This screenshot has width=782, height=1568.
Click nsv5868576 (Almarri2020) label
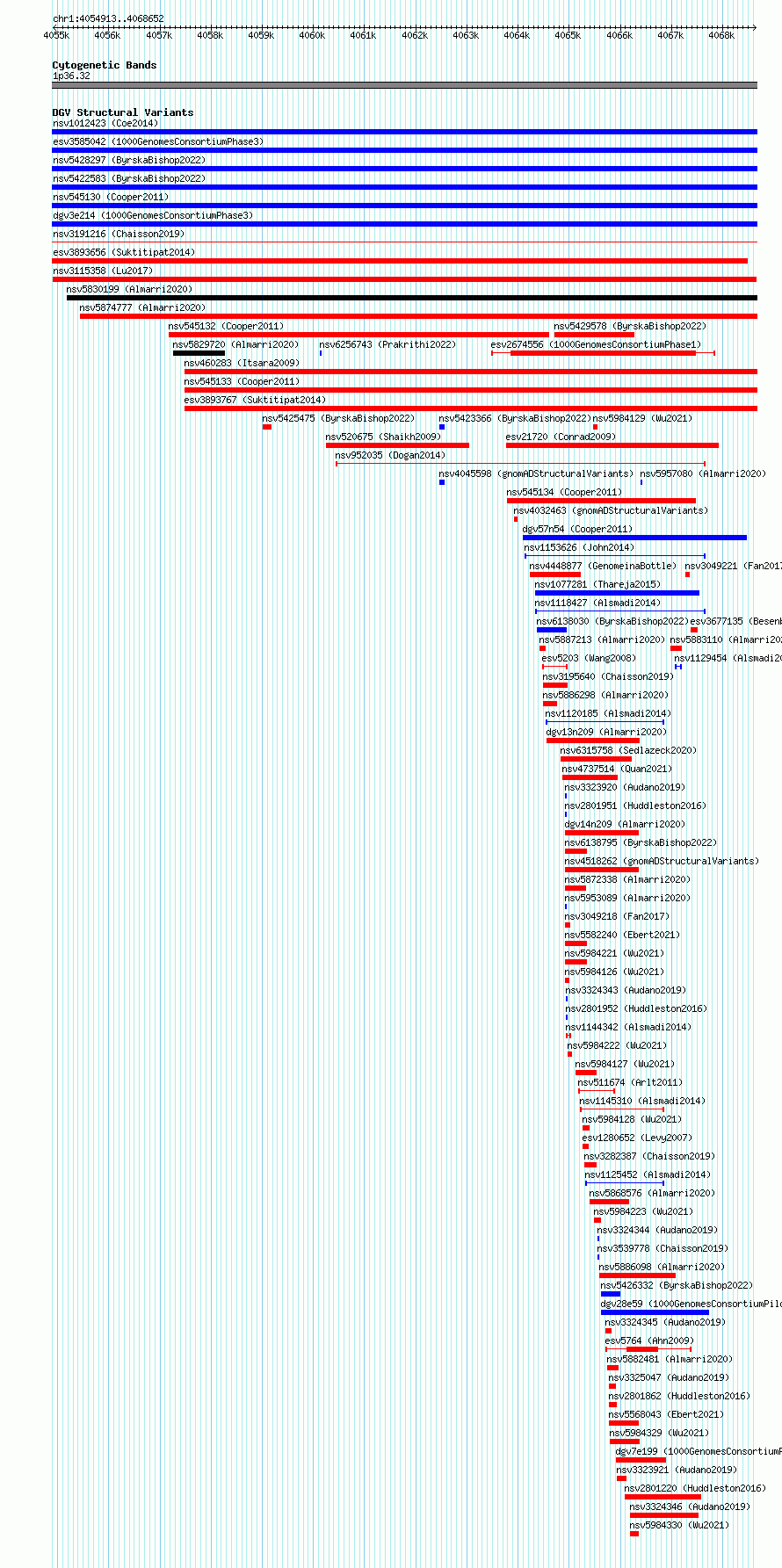[x=652, y=1193]
